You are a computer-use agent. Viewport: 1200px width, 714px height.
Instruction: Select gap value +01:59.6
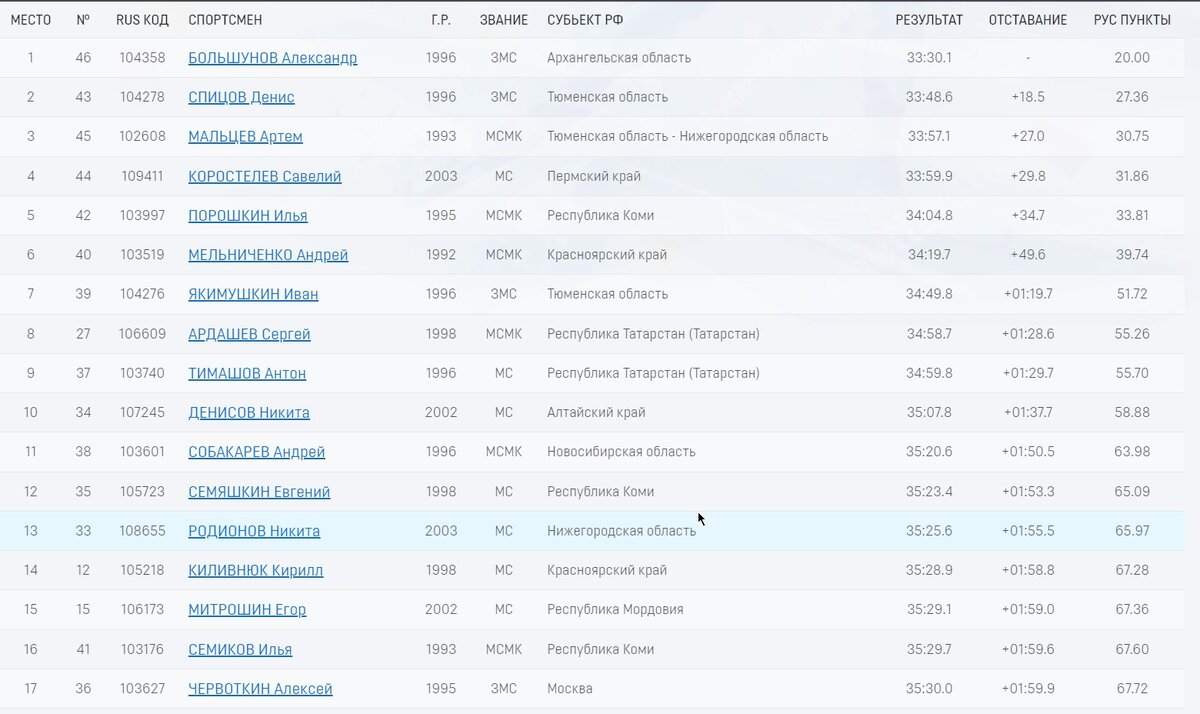[1028, 649]
